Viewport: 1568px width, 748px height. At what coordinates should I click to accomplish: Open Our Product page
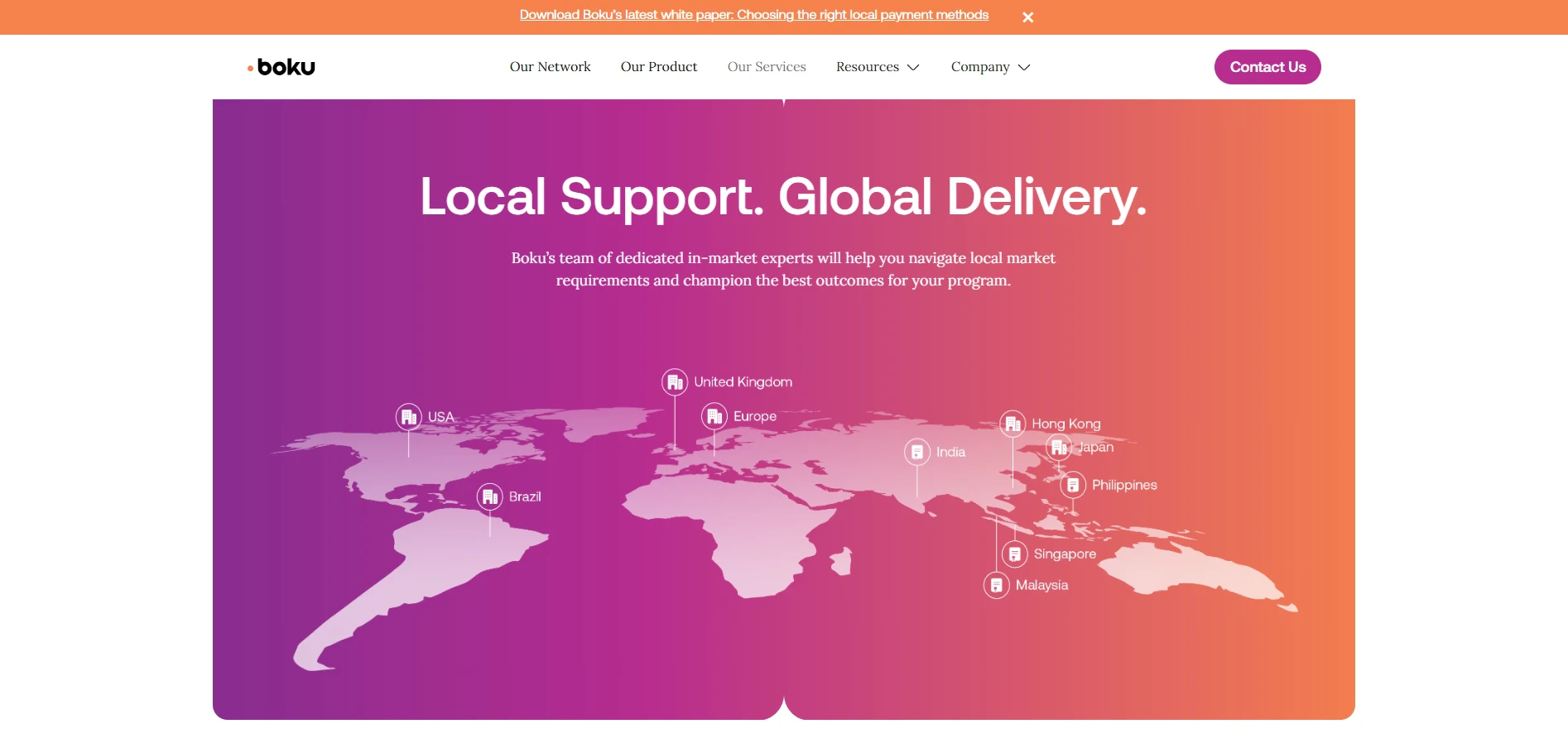click(659, 67)
